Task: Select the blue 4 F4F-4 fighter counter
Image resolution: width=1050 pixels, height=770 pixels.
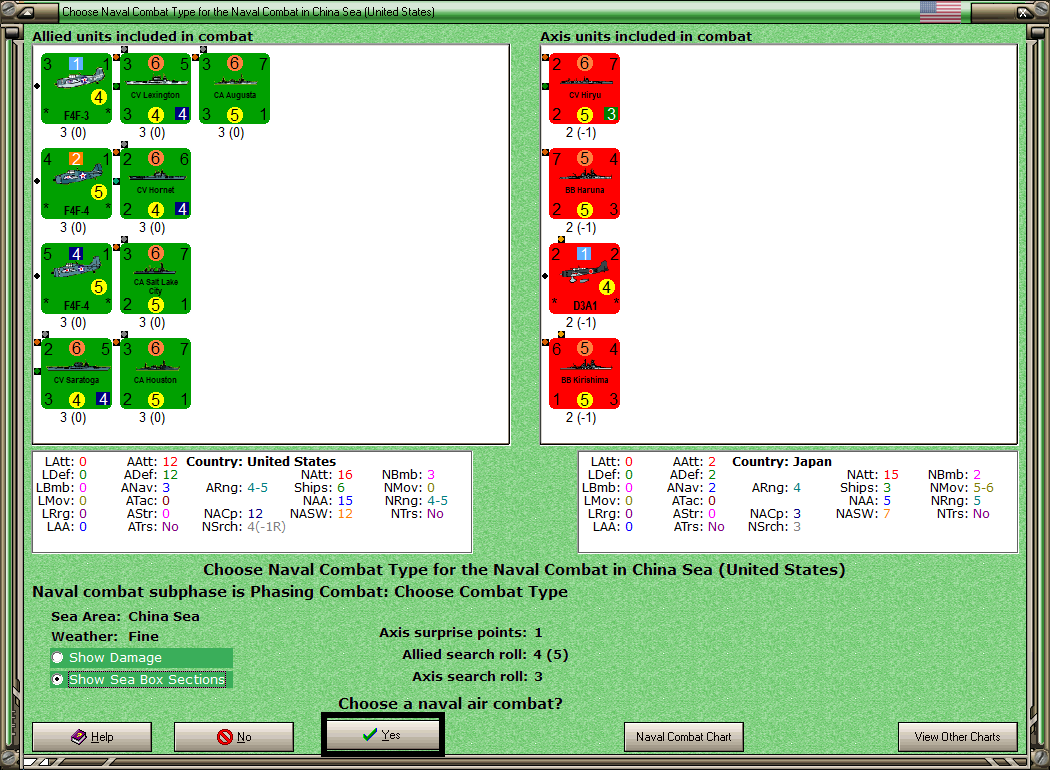Action: click(76, 279)
